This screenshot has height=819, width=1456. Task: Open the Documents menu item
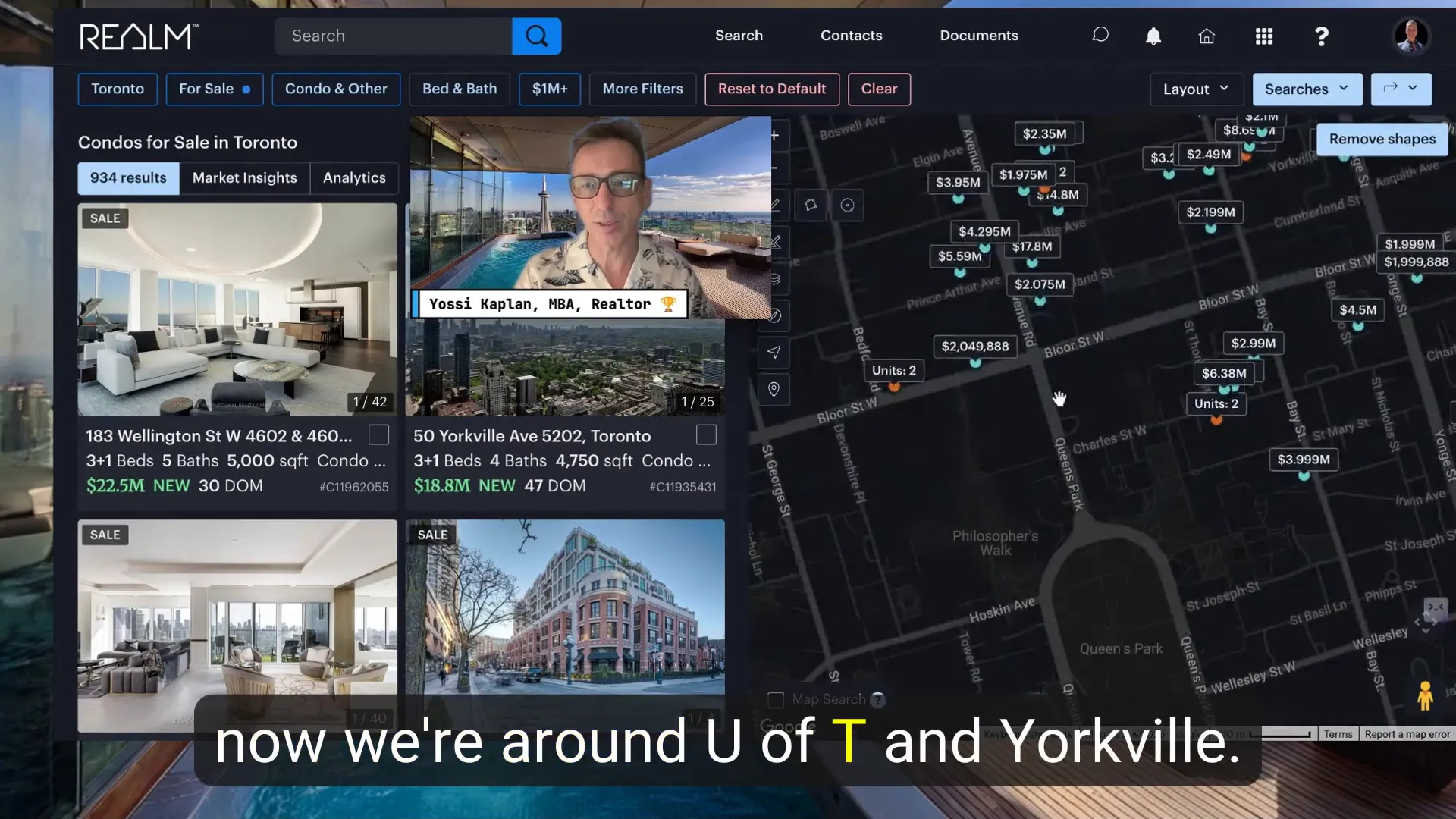979,36
